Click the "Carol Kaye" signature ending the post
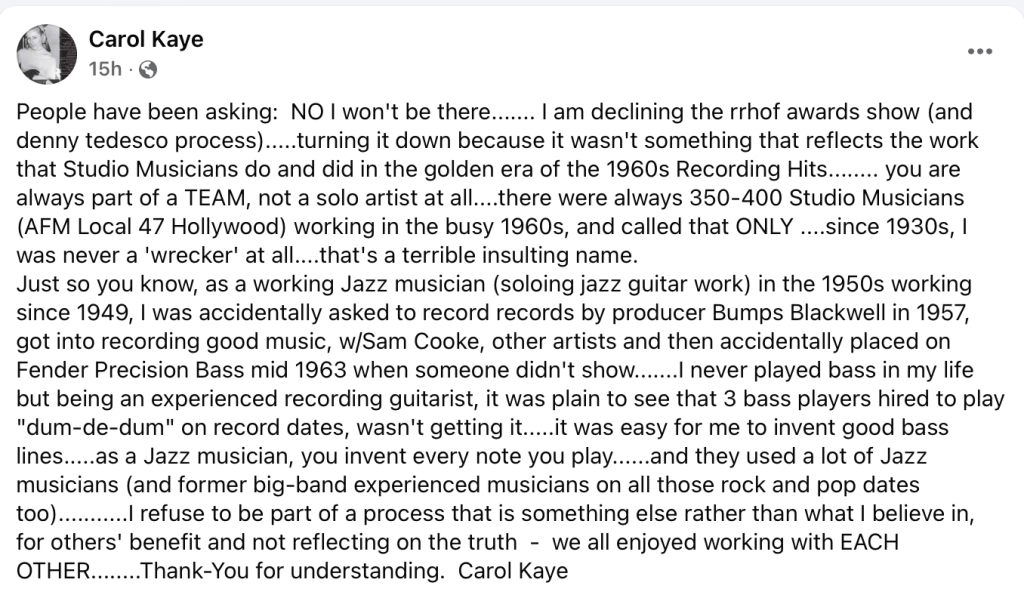 point(513,571)
